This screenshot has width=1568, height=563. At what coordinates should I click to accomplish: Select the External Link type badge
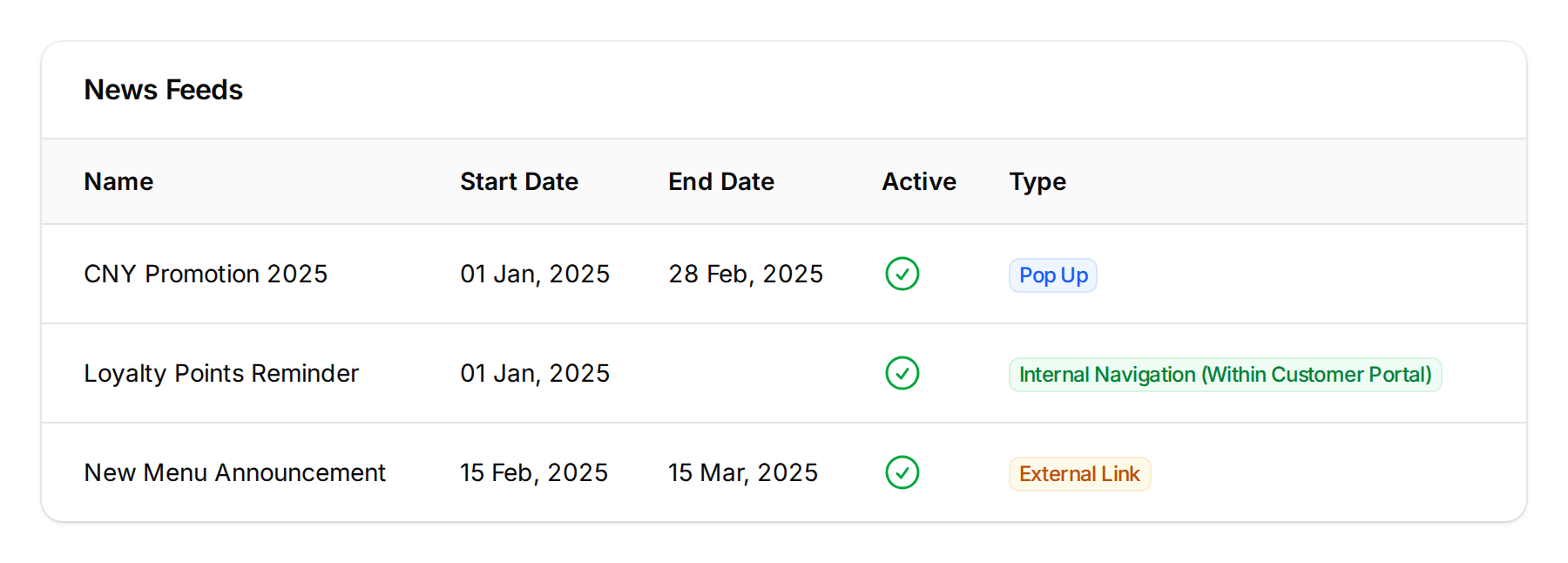pos(1079,473)
